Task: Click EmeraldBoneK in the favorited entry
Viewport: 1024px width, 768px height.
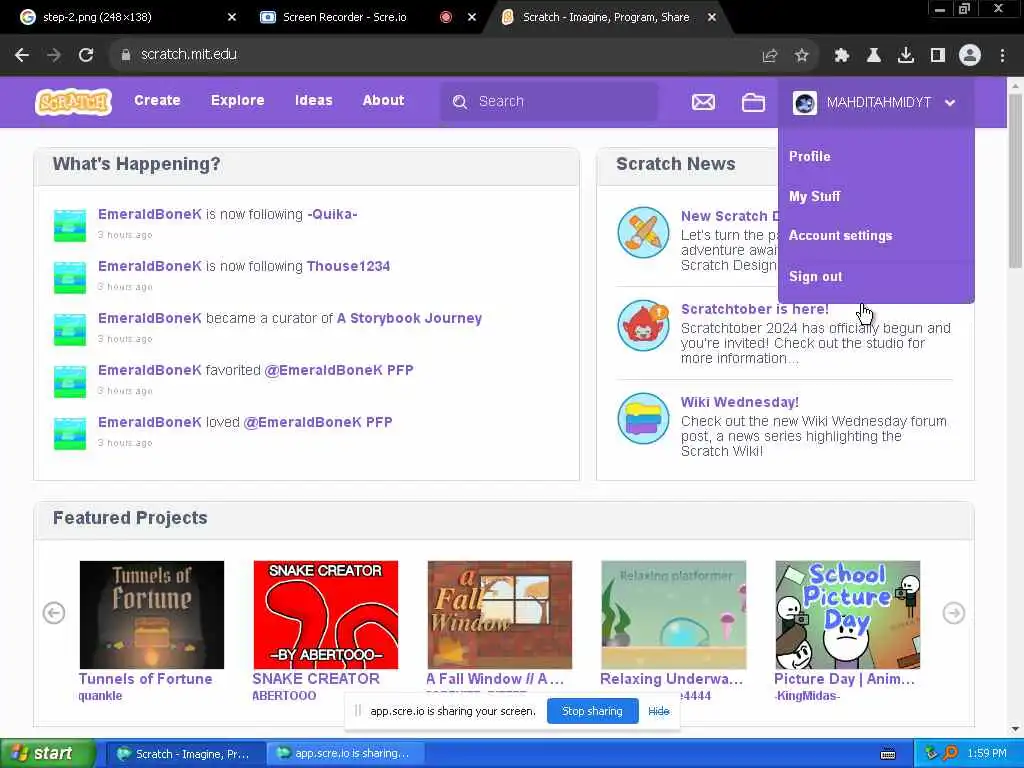Action: tap(150, 370)
